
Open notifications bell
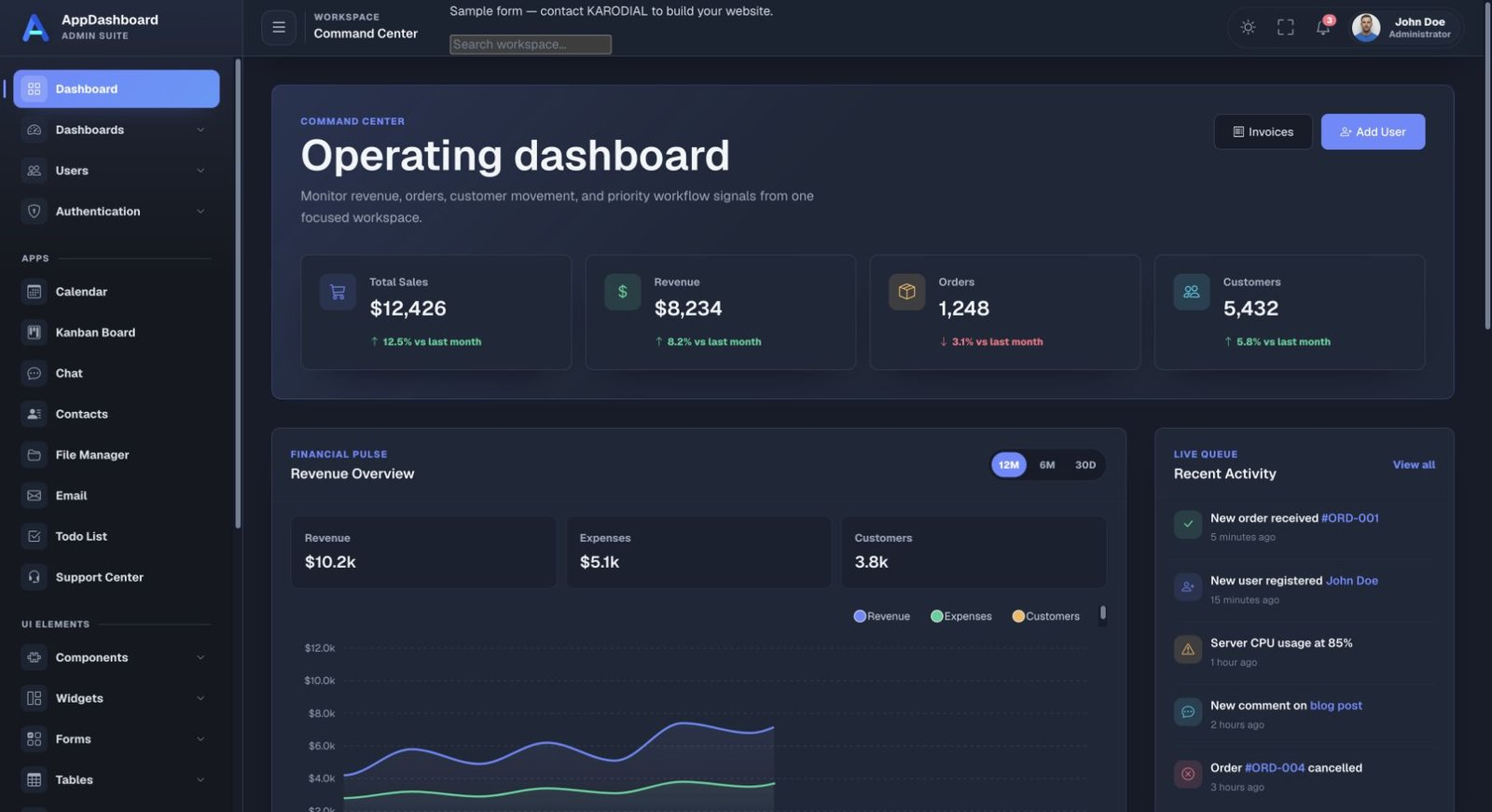tap(1322, 27)
